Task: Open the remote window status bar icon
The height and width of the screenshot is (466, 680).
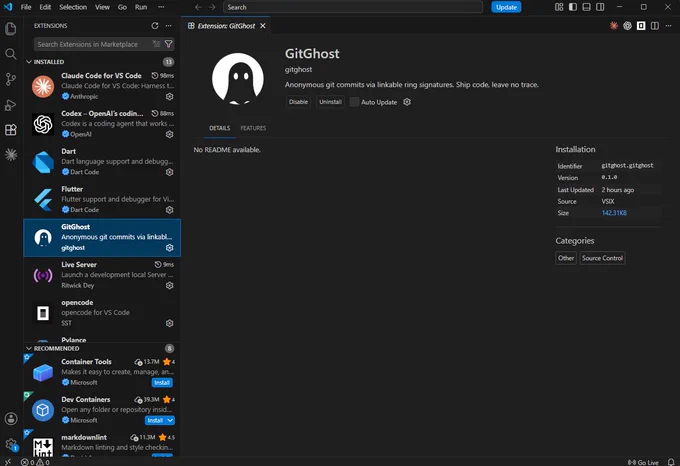Action: tap(8, 462)
